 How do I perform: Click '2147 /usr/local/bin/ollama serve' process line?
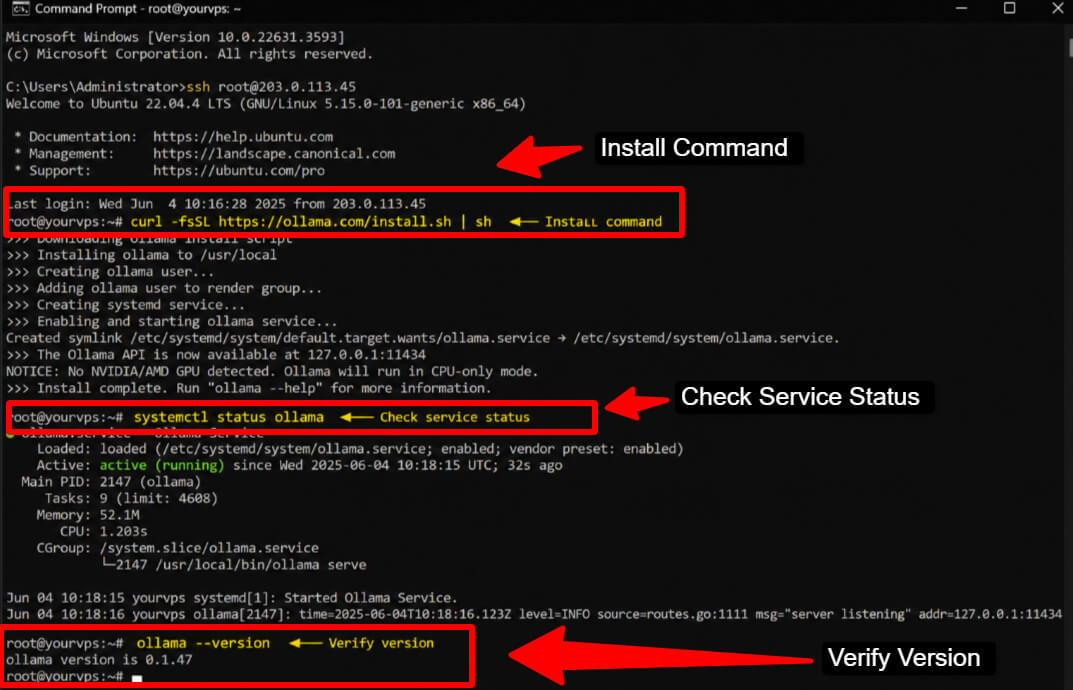(234, 565)
